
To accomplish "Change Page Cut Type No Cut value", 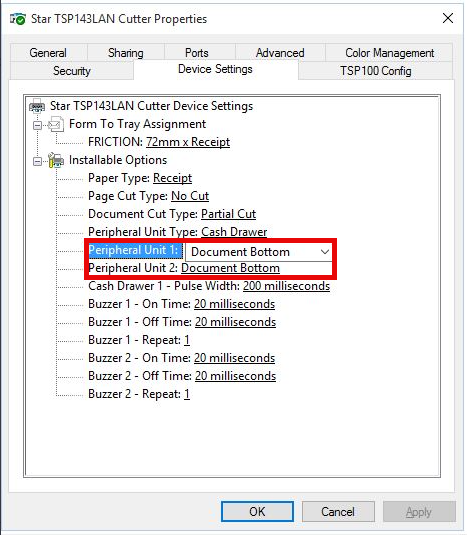I will pos(190,196).
